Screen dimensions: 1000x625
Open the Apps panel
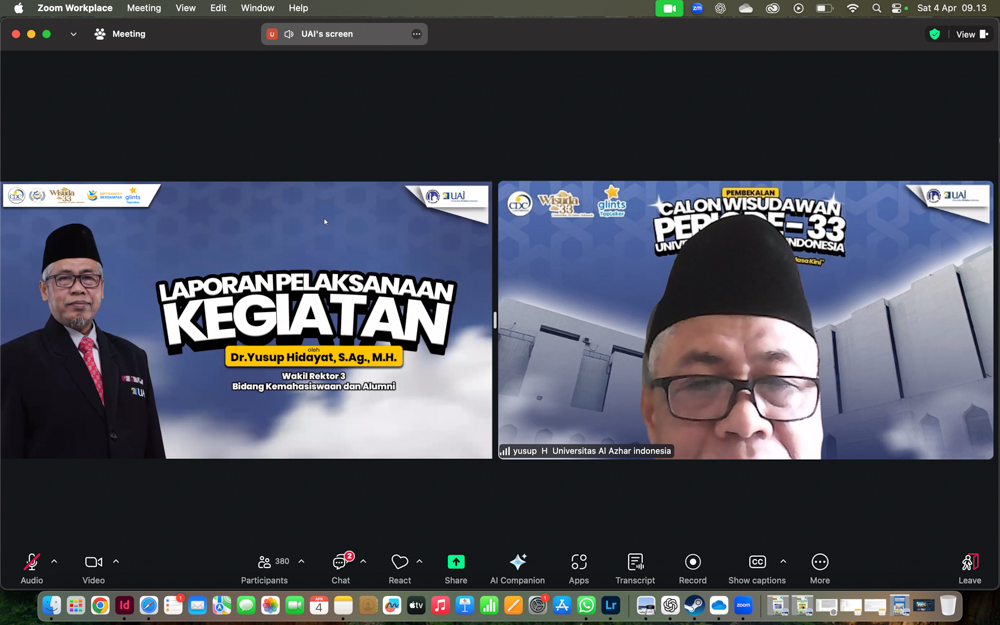[x=579, y=563]
